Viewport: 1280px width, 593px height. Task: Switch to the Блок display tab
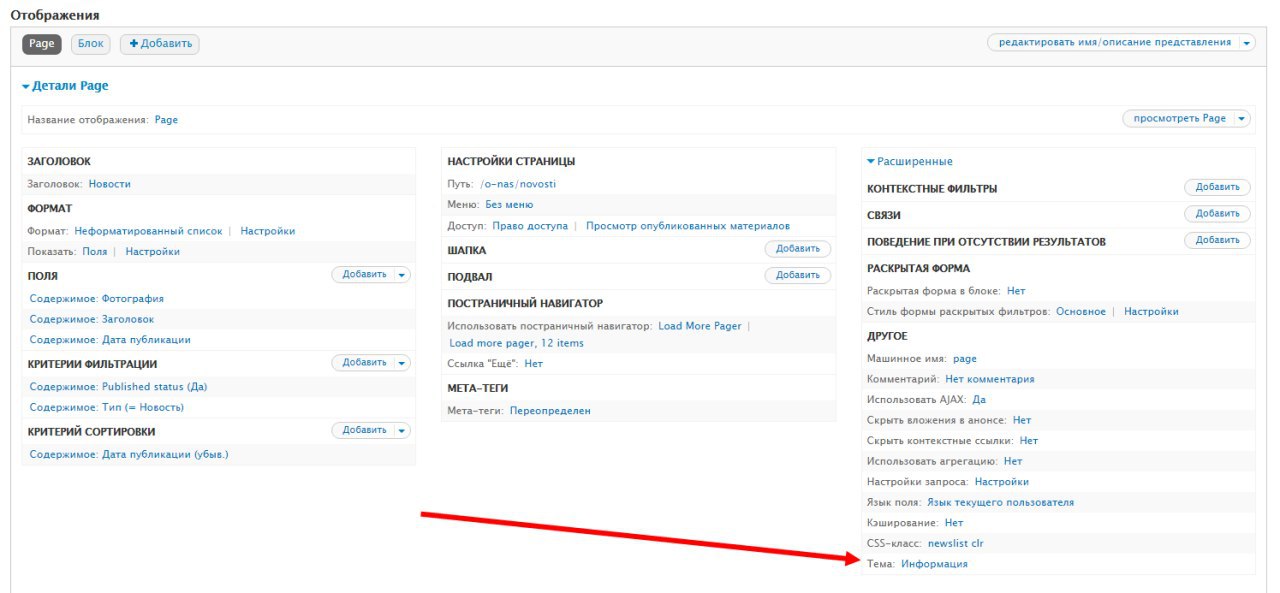[91, 44]
